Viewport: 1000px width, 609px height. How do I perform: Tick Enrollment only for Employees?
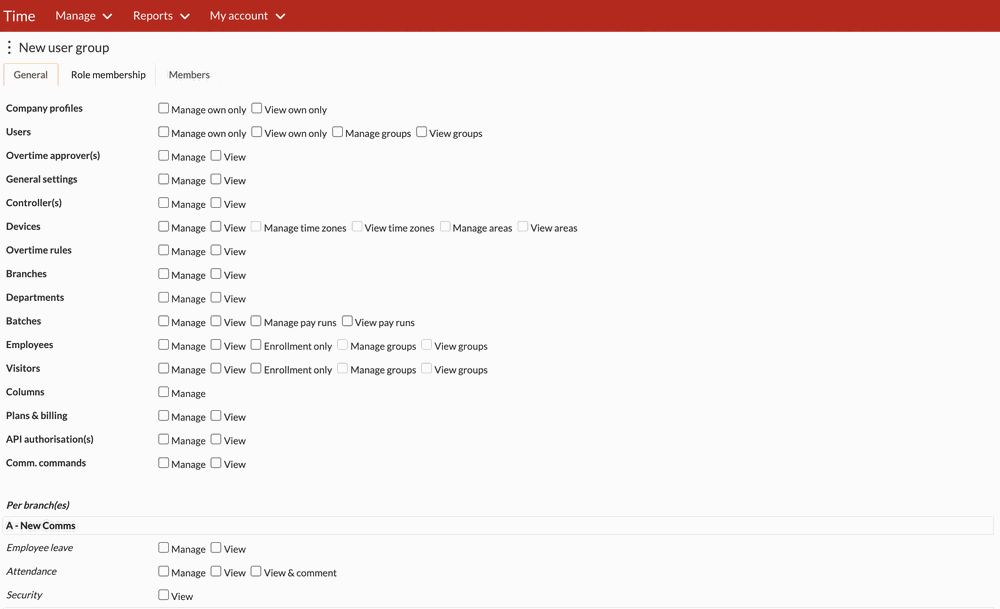256,344
